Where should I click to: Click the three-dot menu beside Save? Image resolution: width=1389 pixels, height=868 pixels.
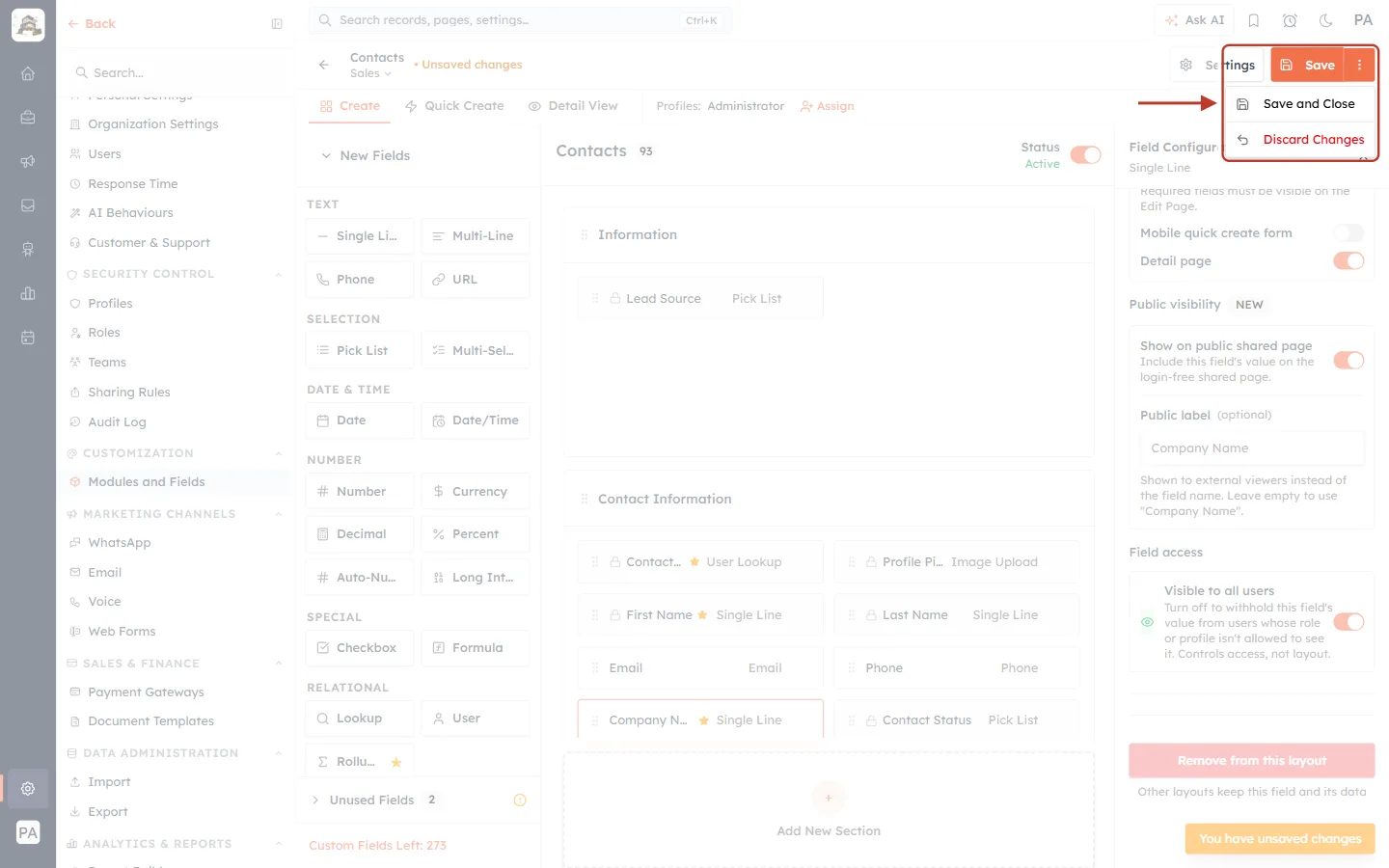(x=1359, y=65)
